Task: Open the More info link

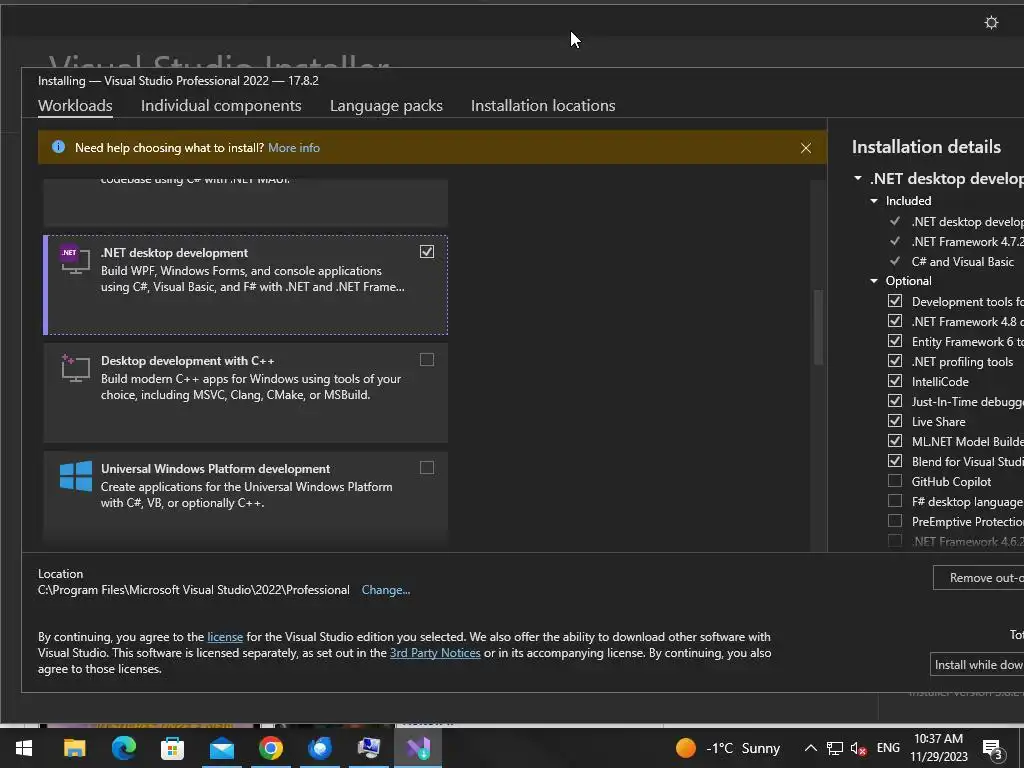Action: (294, 148)
